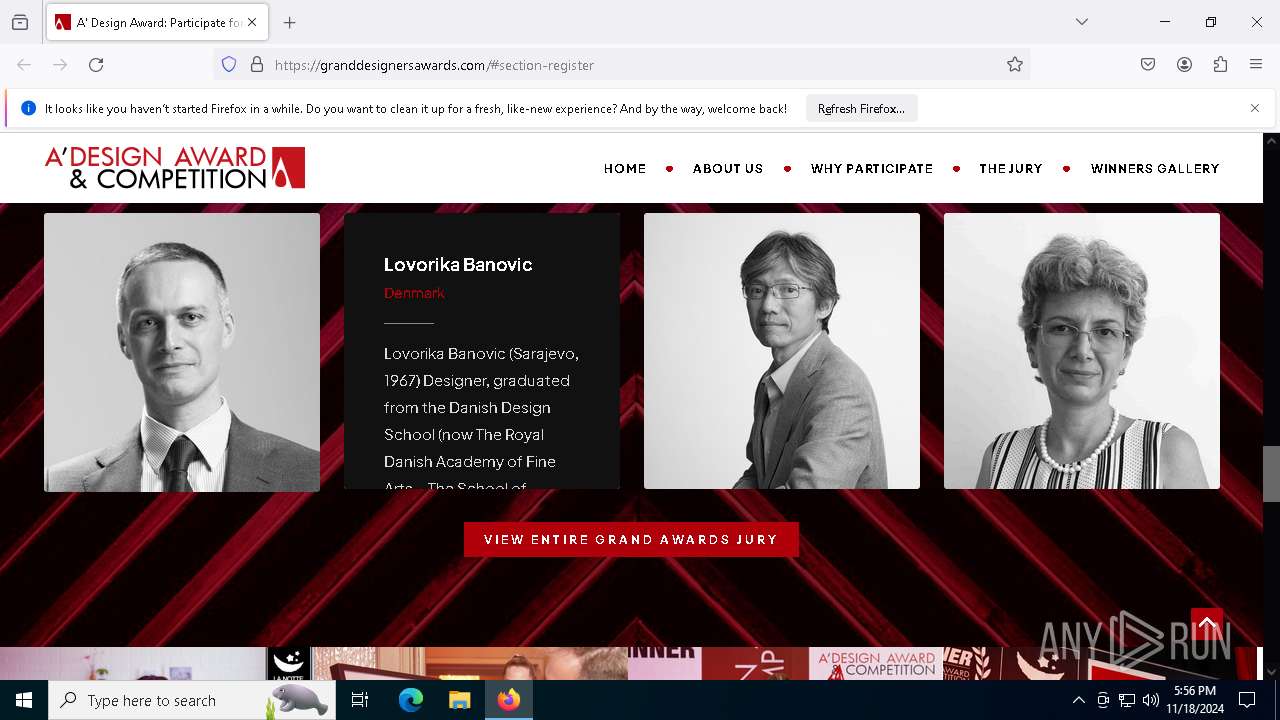Go back to the previous page

pyautogui.click(x=24, y=65)
